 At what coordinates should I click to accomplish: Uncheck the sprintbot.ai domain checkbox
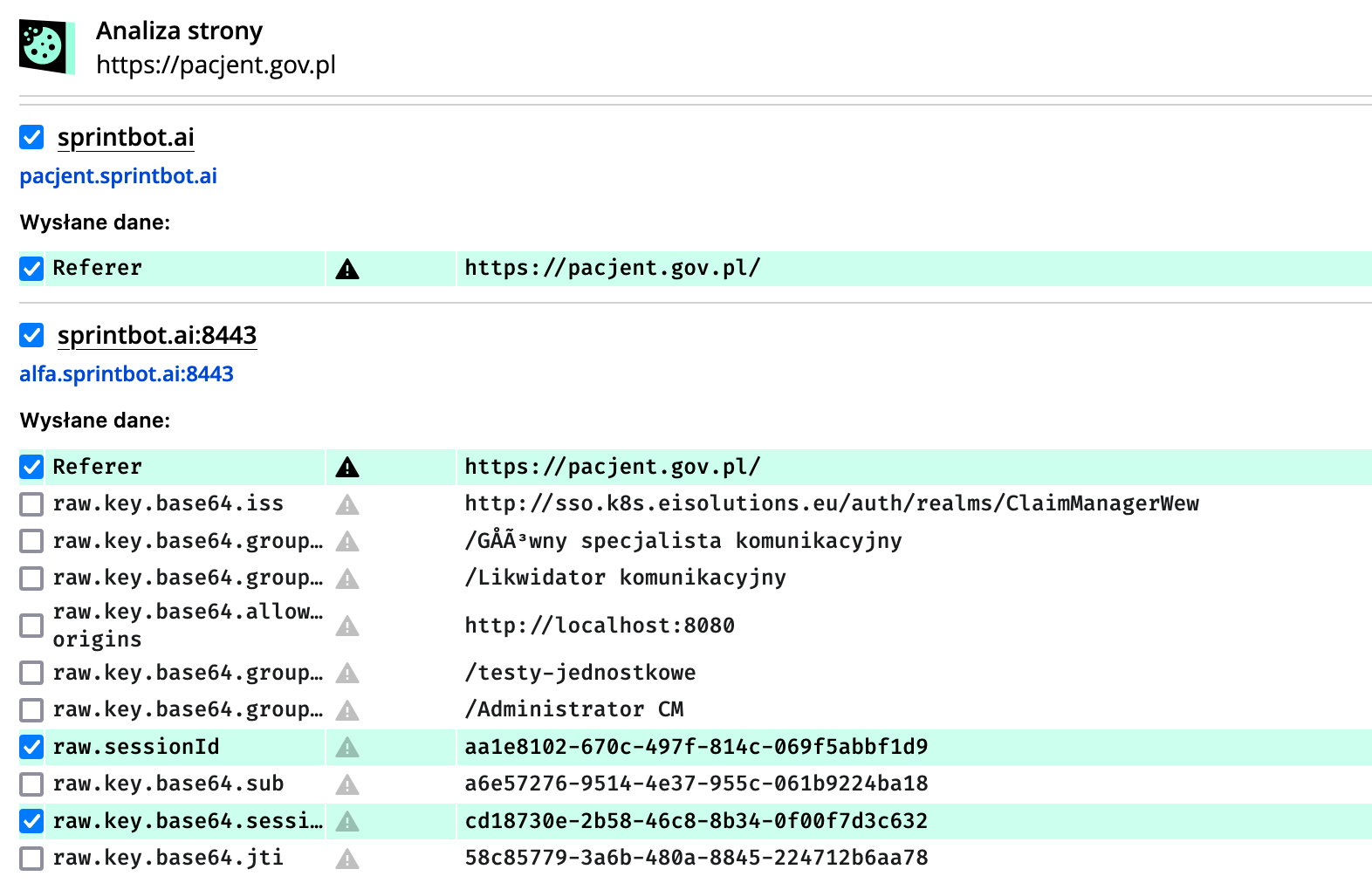pyautogui.click(x=31, y=137)
